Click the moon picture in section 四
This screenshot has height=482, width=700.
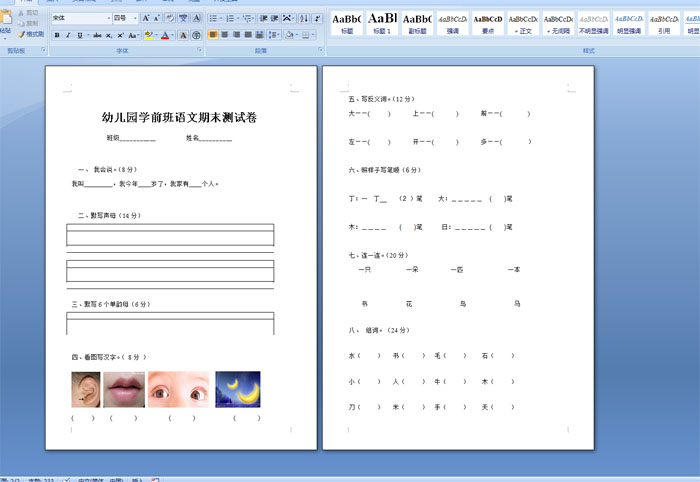click(x=238, y=390)
